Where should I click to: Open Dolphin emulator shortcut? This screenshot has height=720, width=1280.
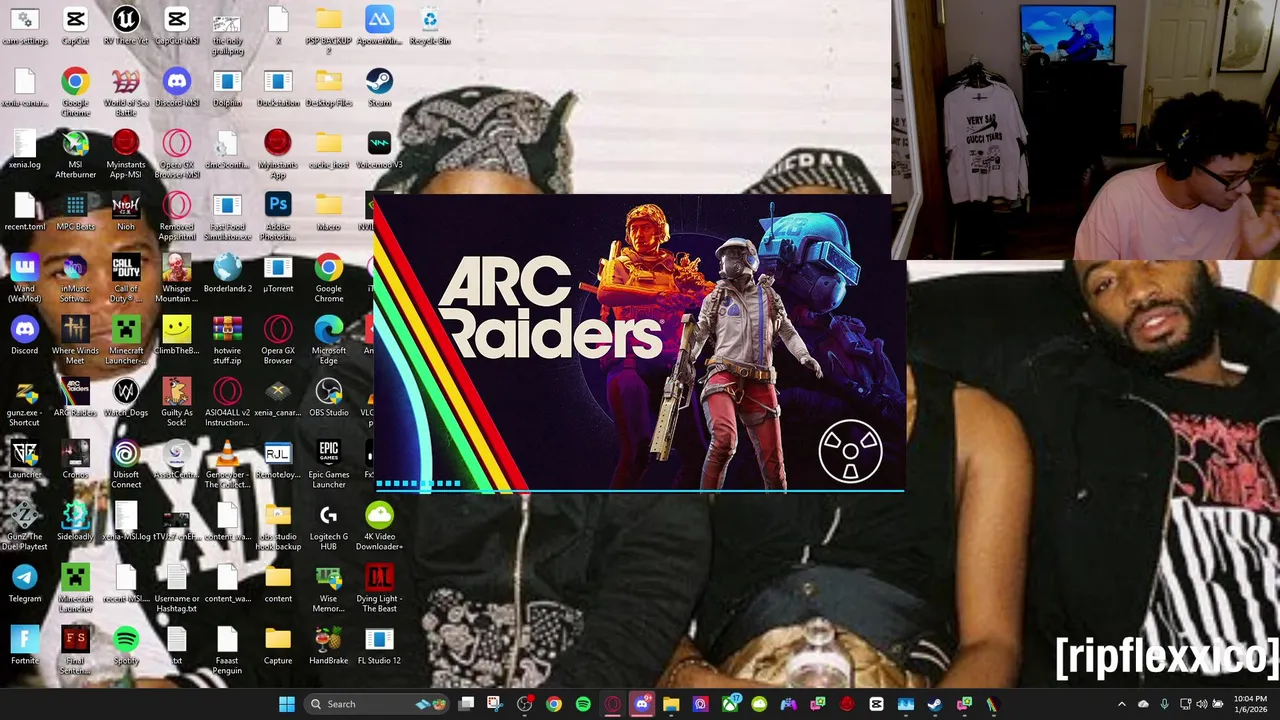click(x=227, y=88)
